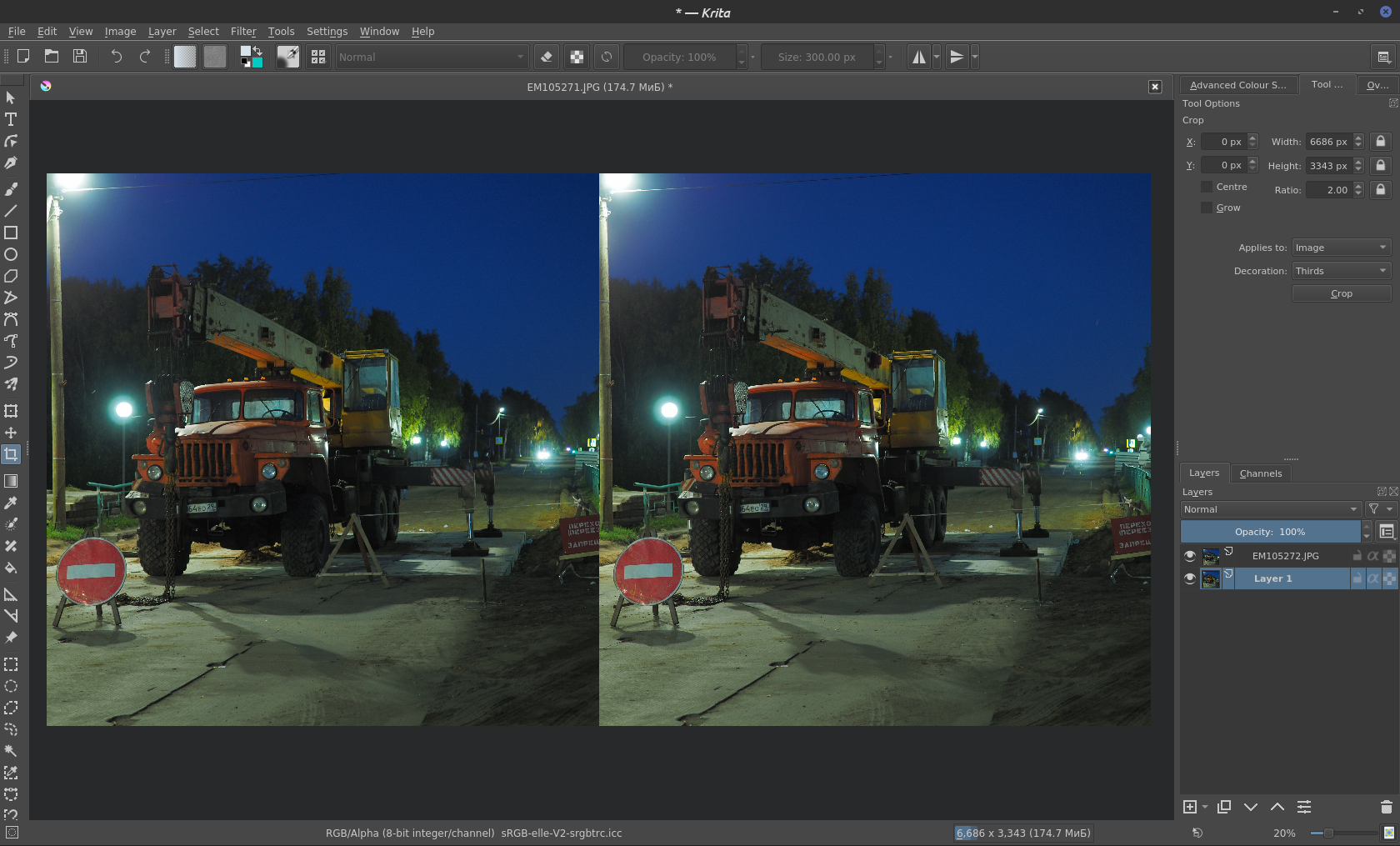
Task: Undo the last action
Action: pos(117,56)
